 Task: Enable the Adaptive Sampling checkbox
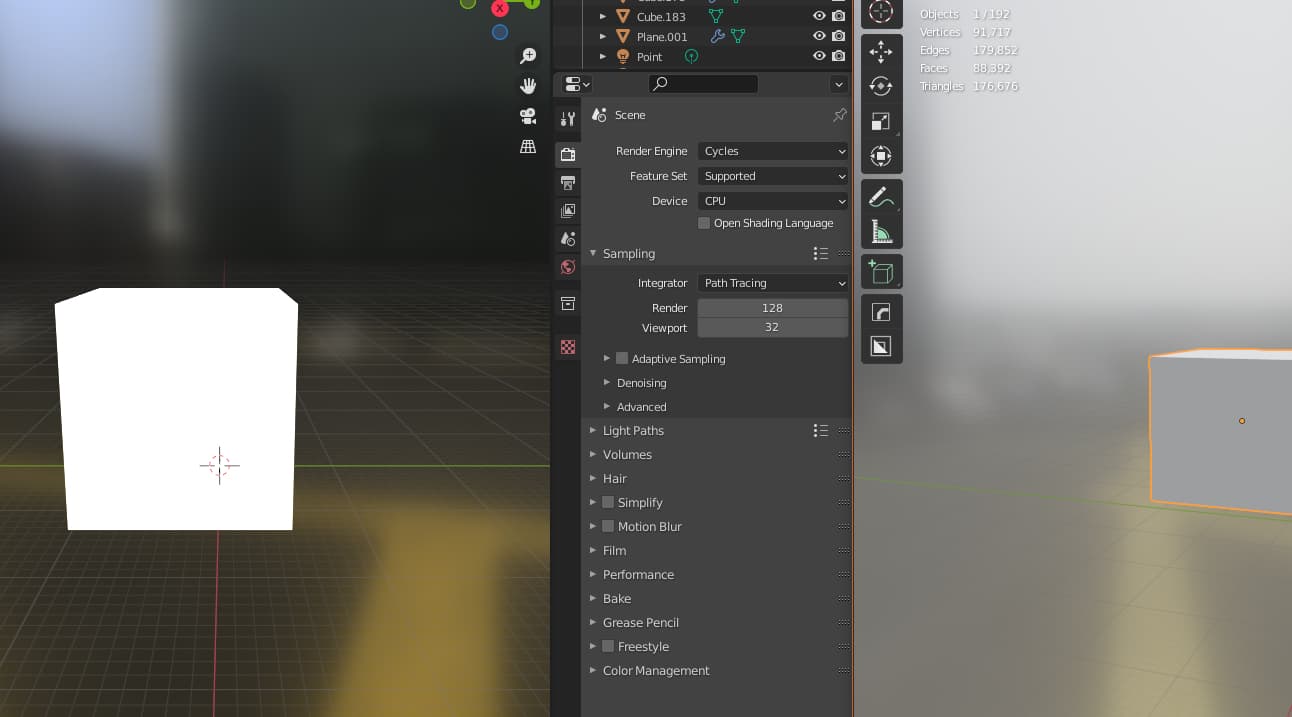(622, 358)
